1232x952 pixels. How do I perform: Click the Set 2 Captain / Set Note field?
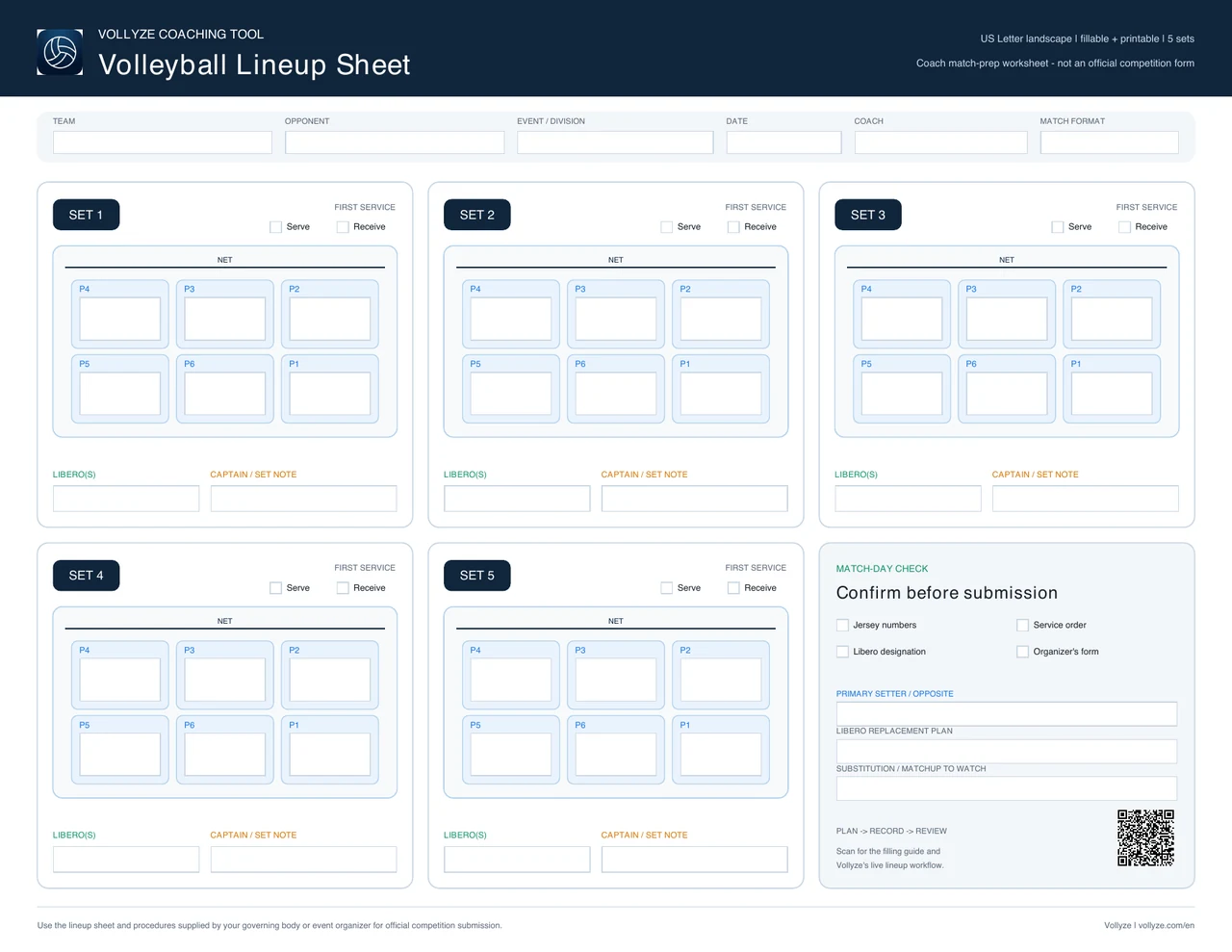coord(695,499)
